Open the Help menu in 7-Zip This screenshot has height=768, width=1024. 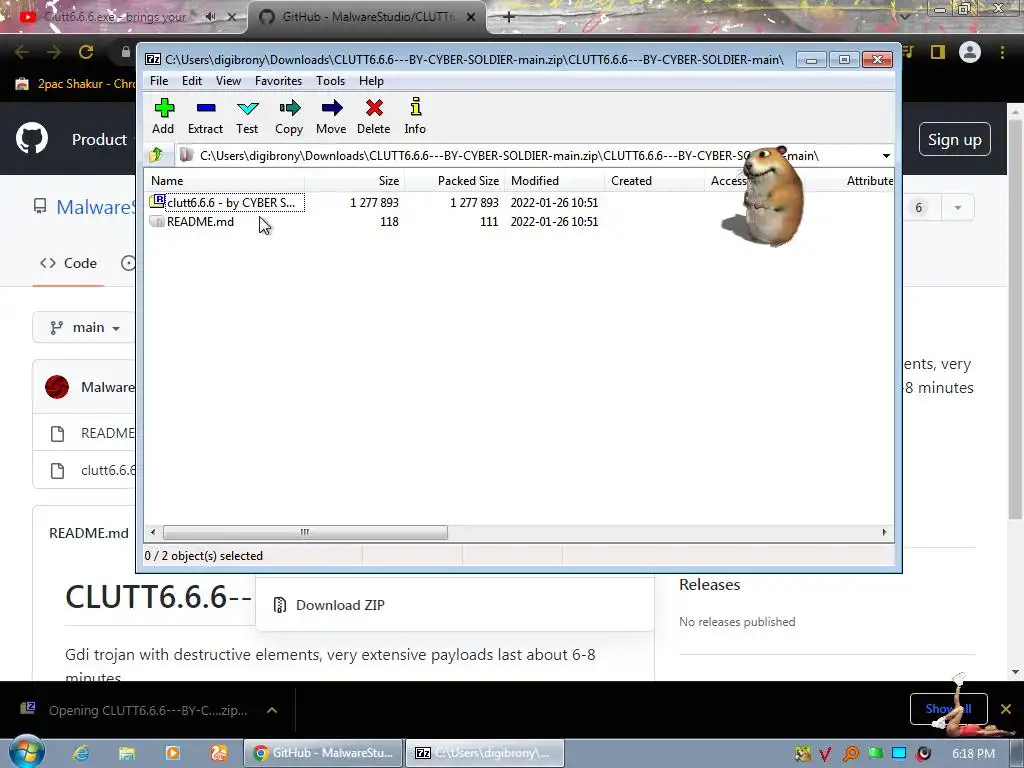[x=371, y=81]
